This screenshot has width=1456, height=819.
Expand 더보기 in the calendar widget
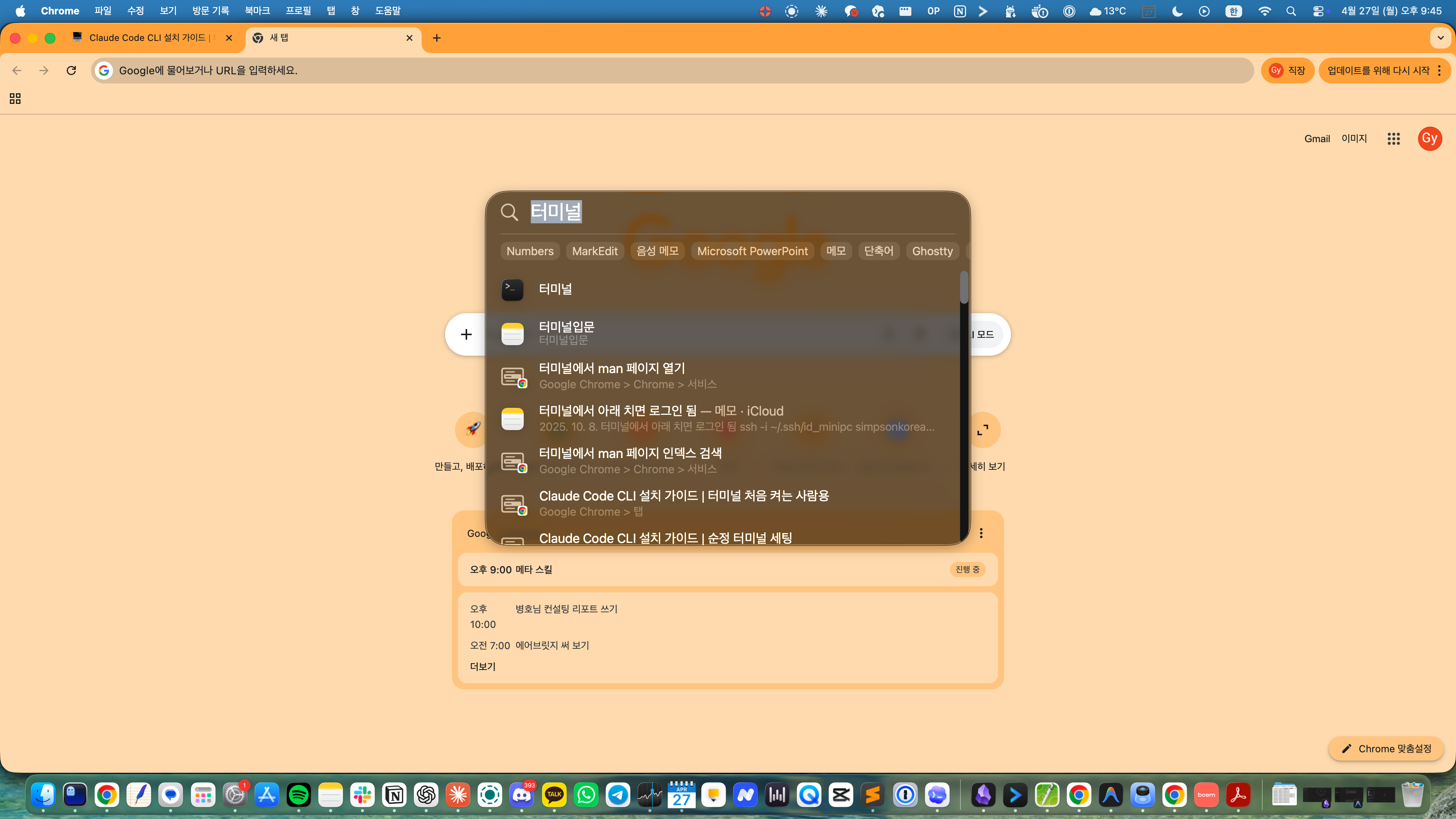[x=482, y=667]
